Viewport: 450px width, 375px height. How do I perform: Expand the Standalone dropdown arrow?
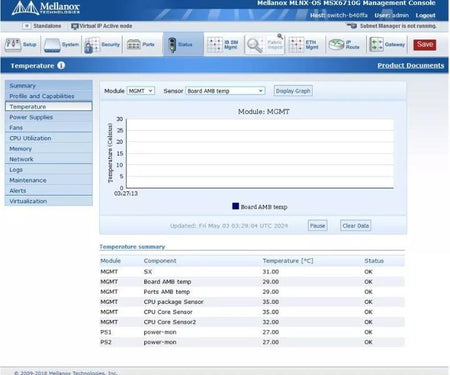point(27,26)
